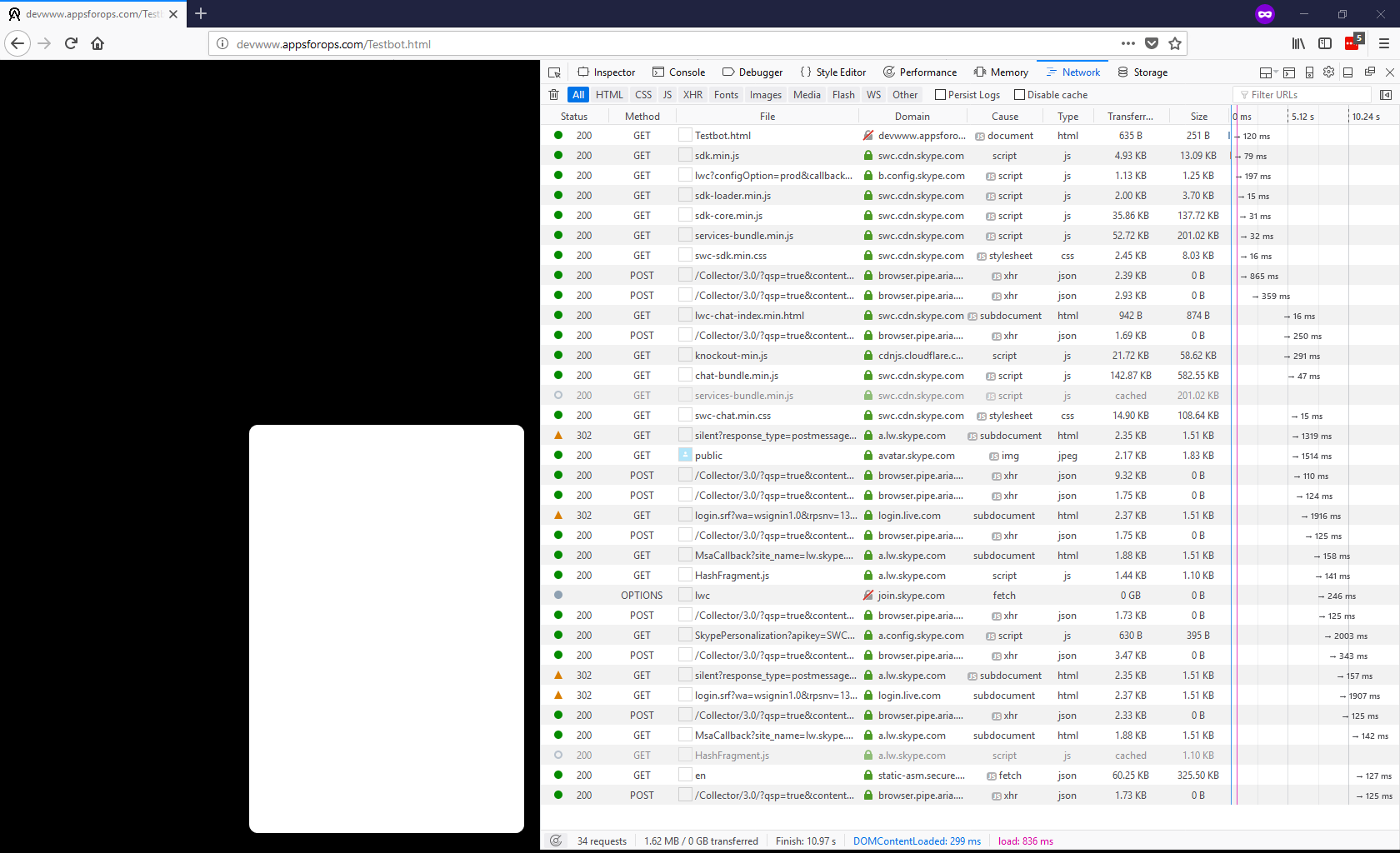Toggle the network details panel icon
The image size is (1400, 853).
click(x=1386, y=94)
